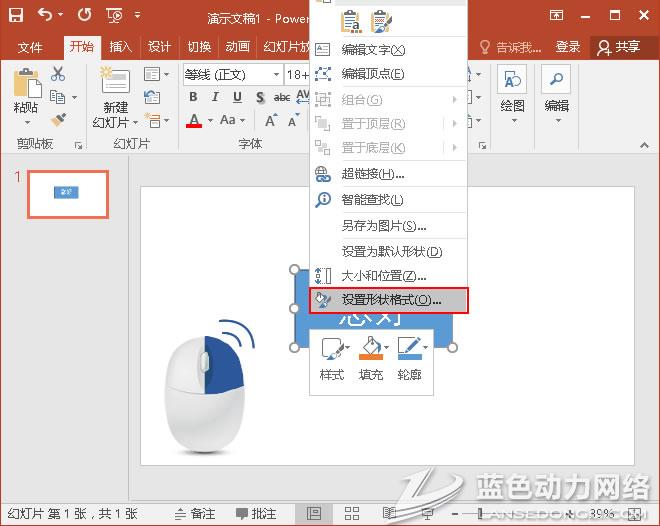Select slide 1 thumbnail
Viewport: 660px width, 526px height.
(x=67, y=193)
